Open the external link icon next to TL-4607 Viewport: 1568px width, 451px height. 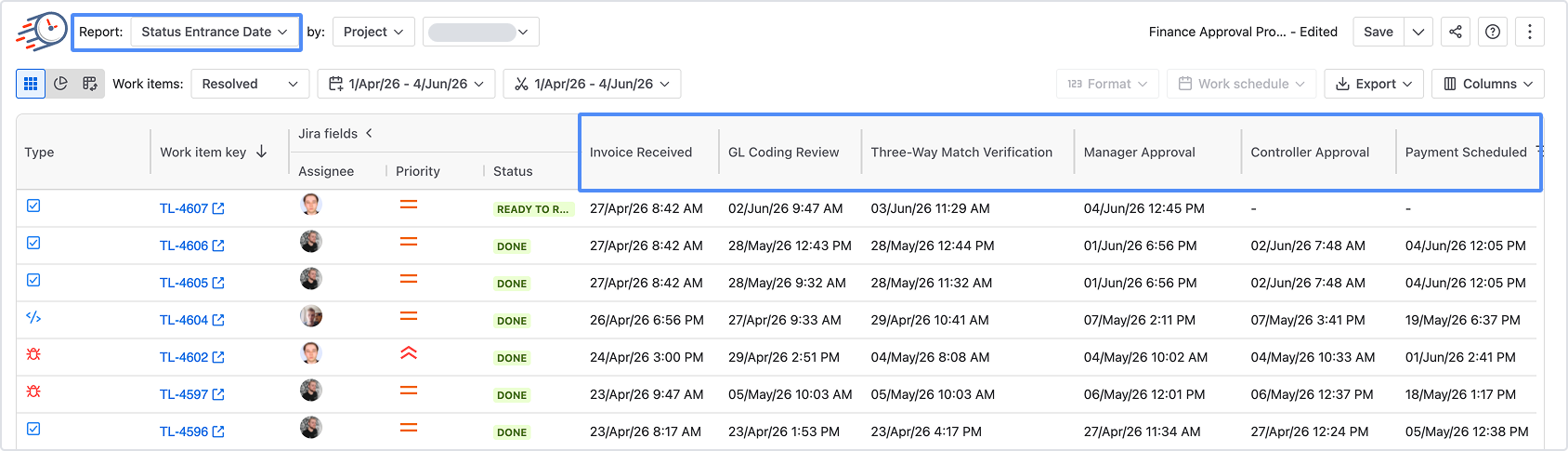tap(218, 208)
